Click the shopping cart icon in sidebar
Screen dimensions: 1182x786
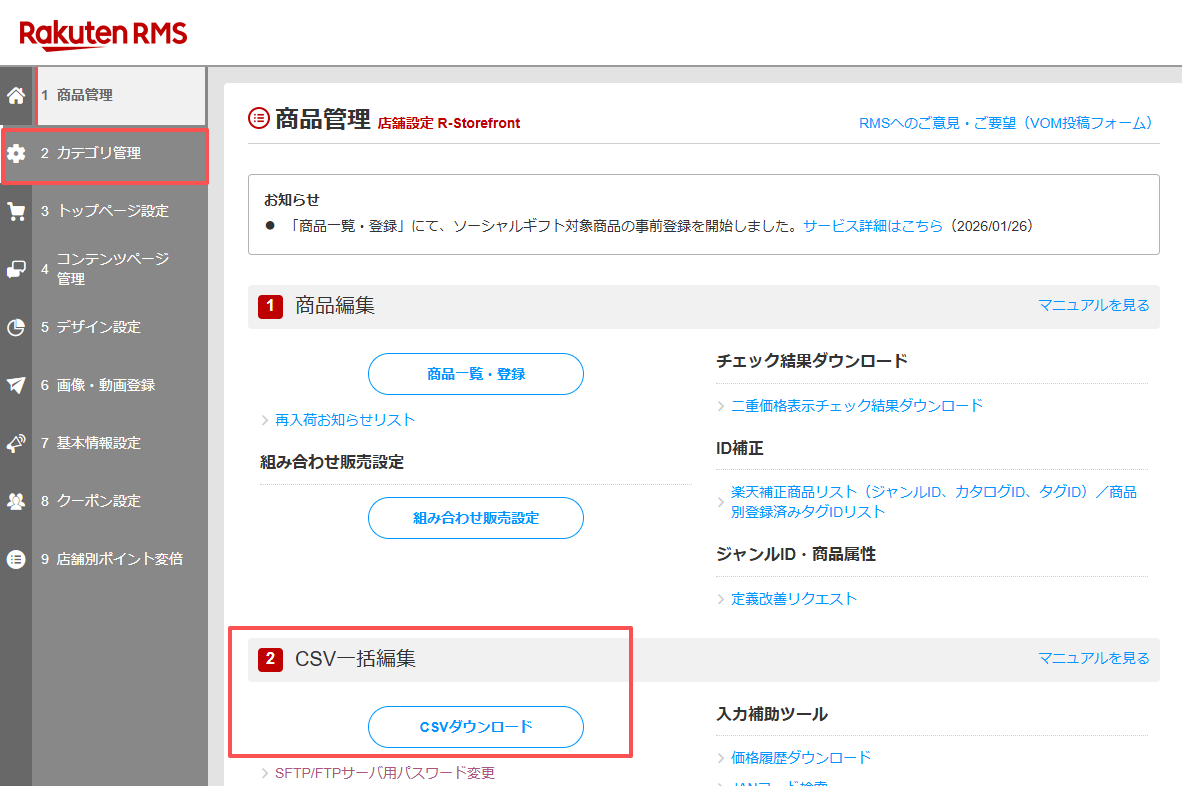point(16,212)
